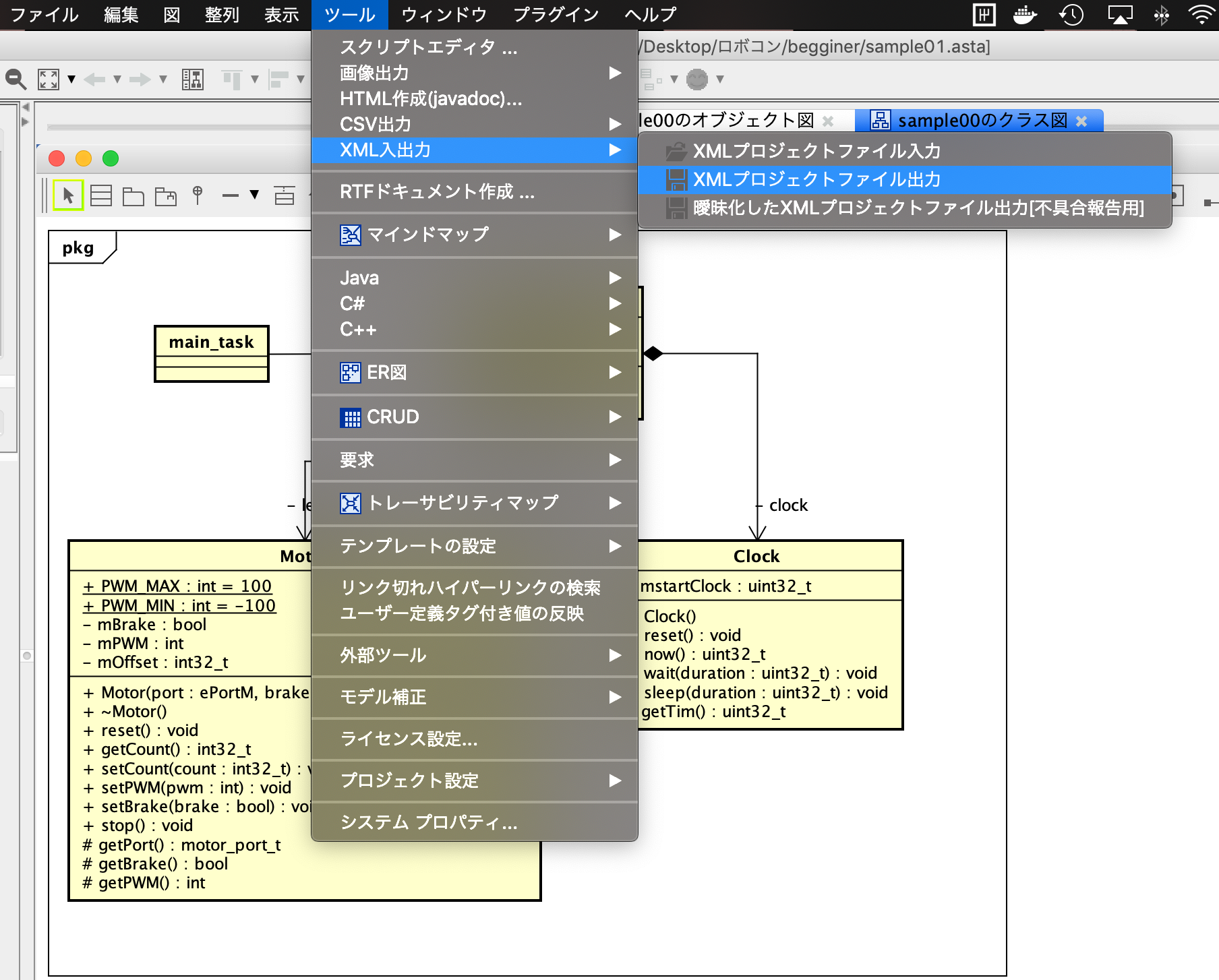
Task: Select the Clock class header in diagram
Action: tap(756, 556)
